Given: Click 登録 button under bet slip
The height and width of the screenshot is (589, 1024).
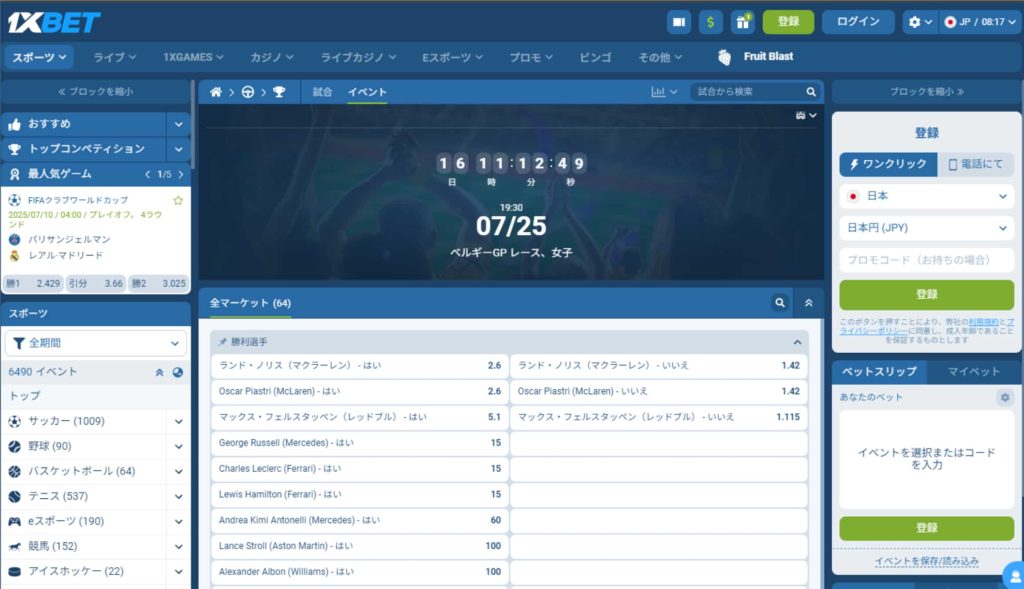Looking at the screenshot, I should pyautogui.click(x=927, y=528).
